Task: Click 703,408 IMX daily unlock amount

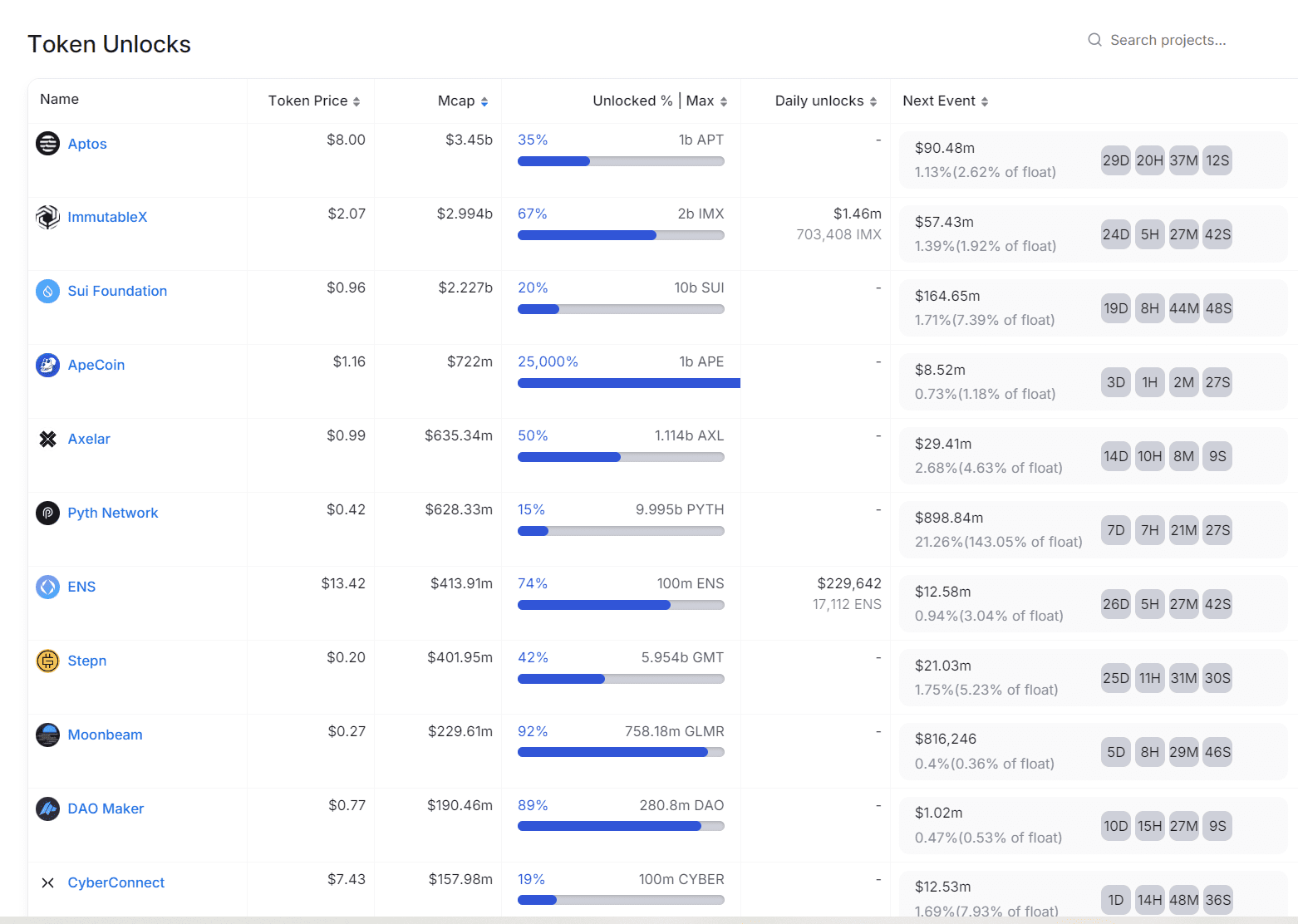Action: 838,234
